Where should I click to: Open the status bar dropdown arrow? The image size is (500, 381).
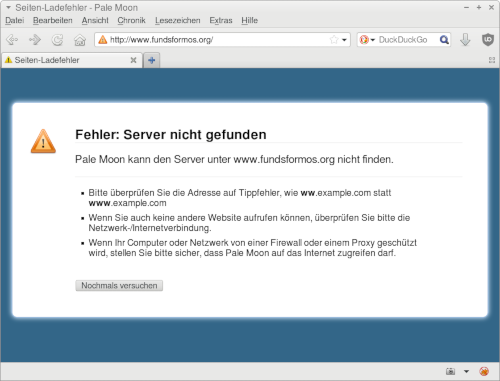coord(466,371)
